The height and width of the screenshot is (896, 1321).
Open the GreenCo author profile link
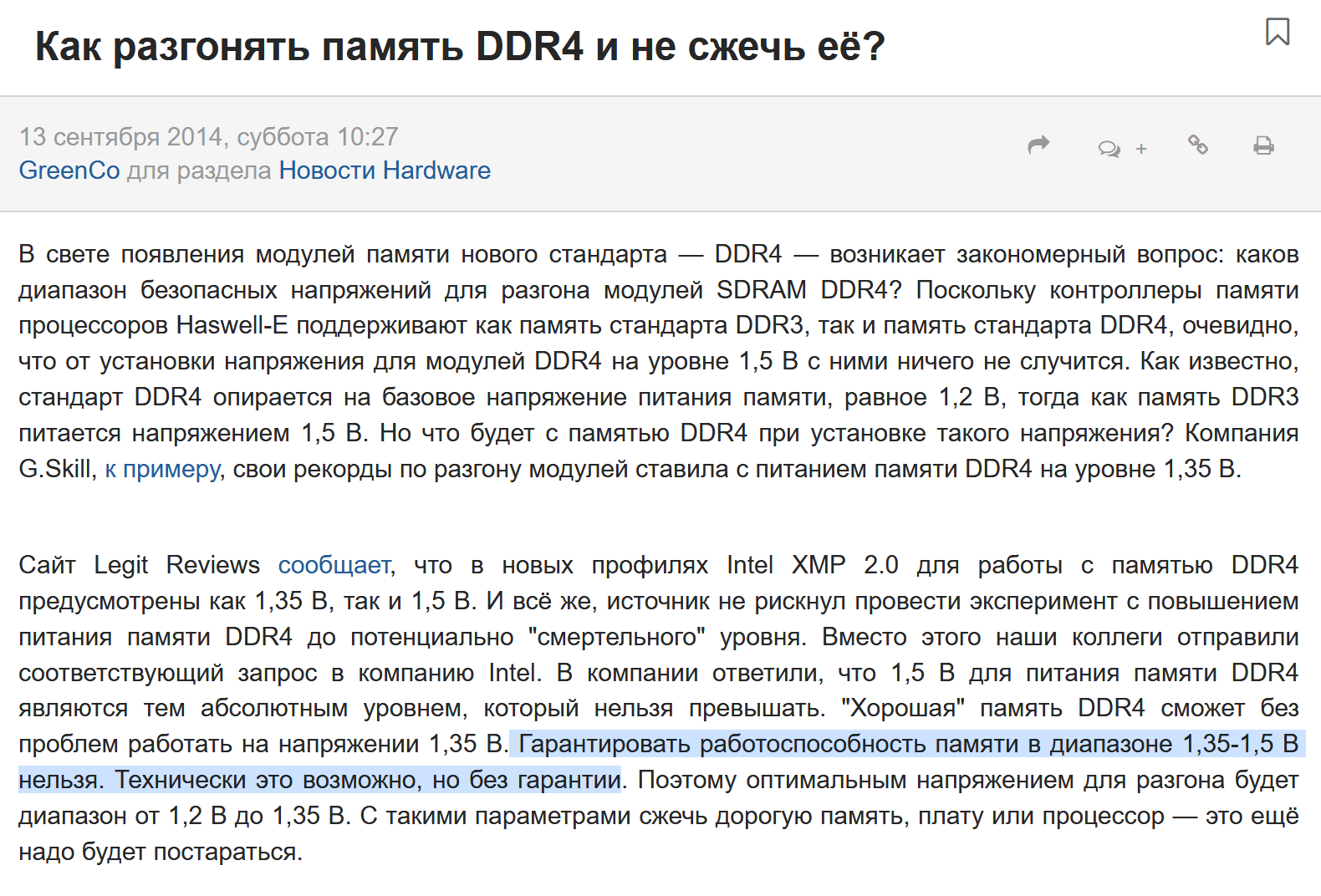click(x=69, y=171)
